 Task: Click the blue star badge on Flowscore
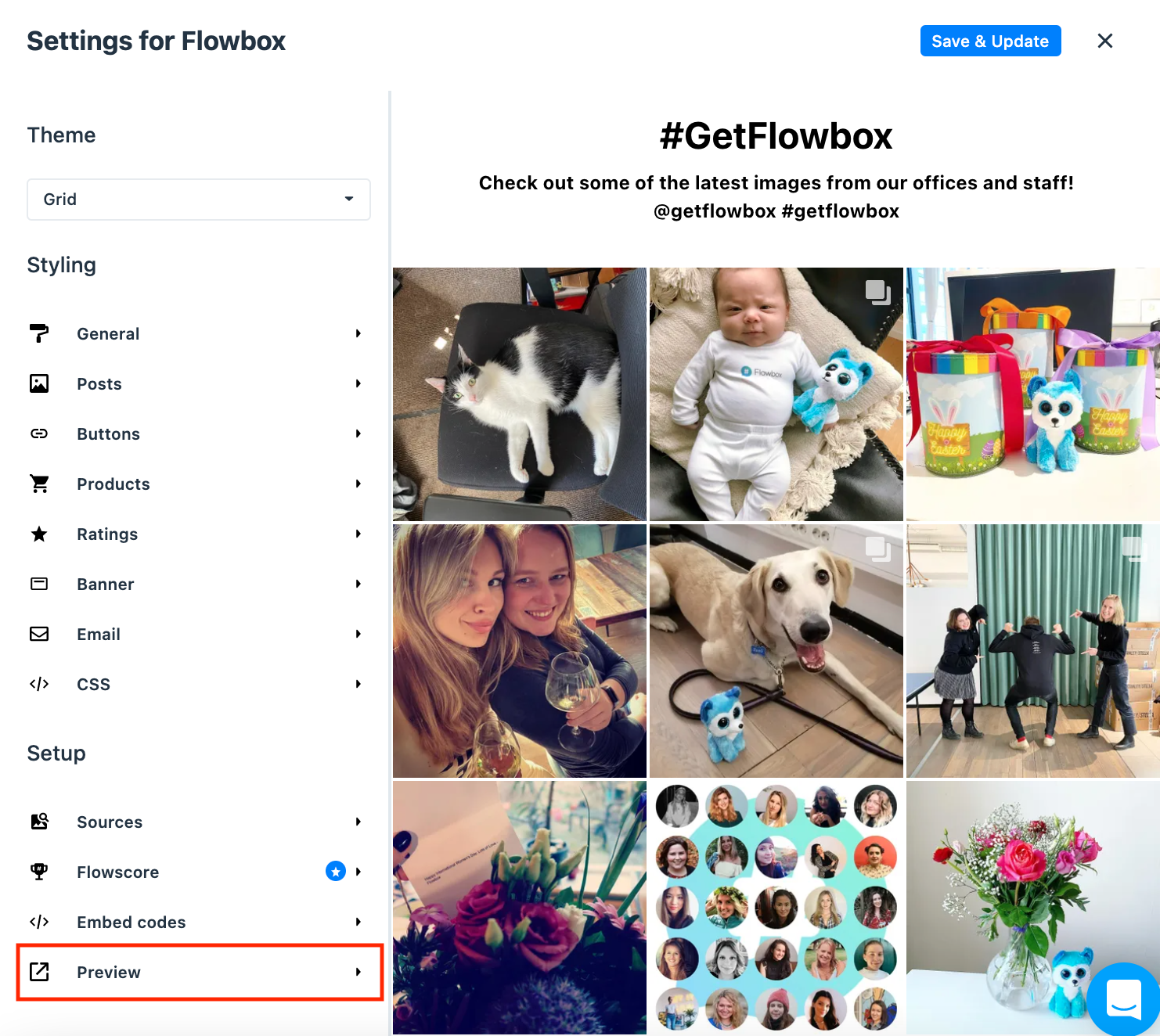click(x=336, y=871)
